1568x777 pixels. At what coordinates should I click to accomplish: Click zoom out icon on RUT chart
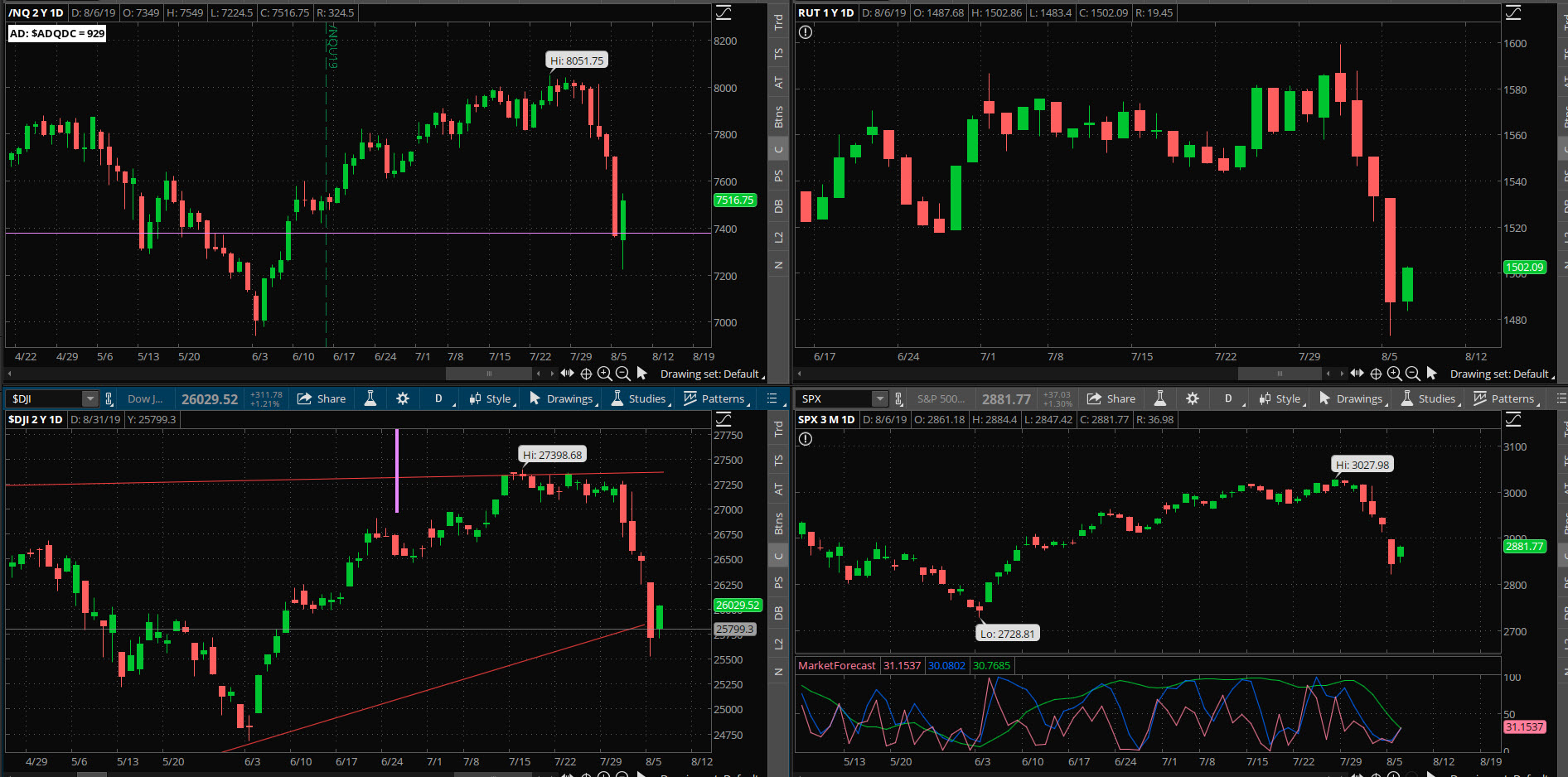tap(1413, 374)
